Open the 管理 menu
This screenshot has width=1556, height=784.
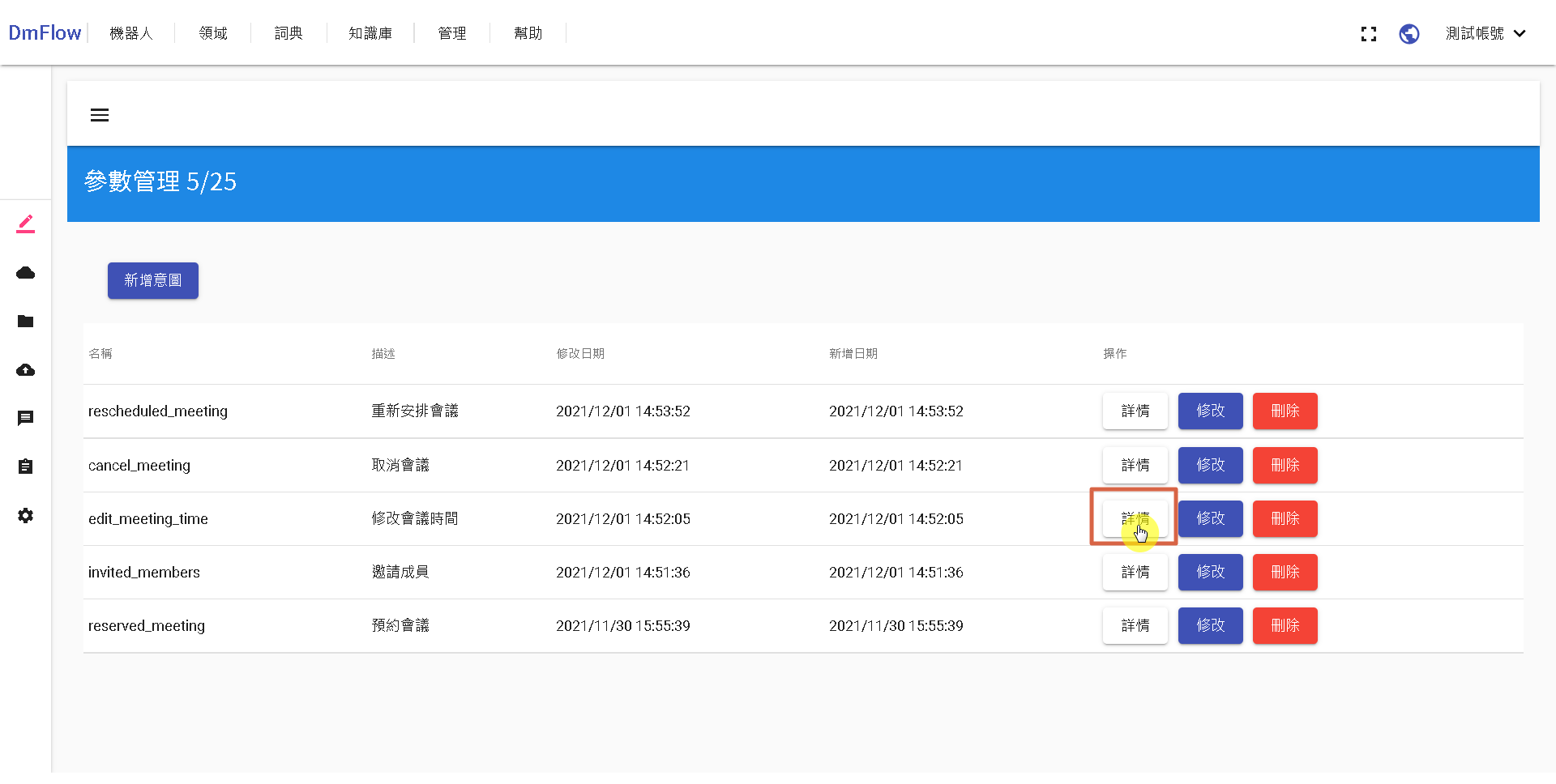point(452,33)
